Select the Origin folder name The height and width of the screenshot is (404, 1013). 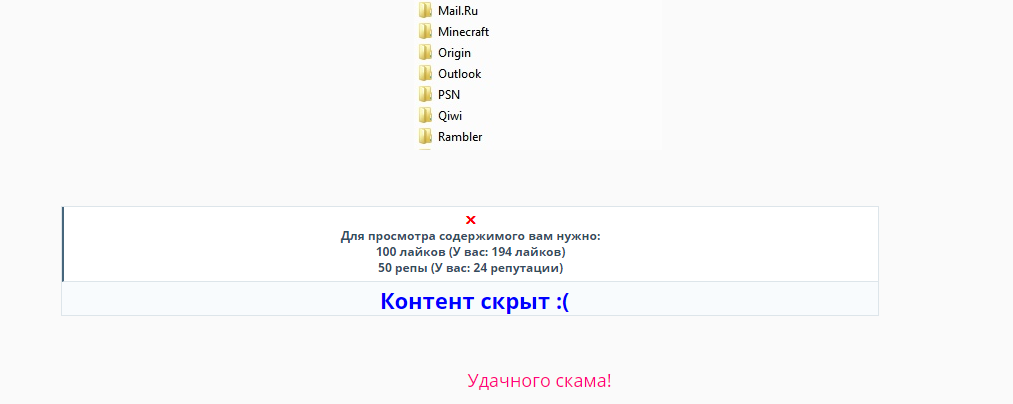tap(454, 53)
